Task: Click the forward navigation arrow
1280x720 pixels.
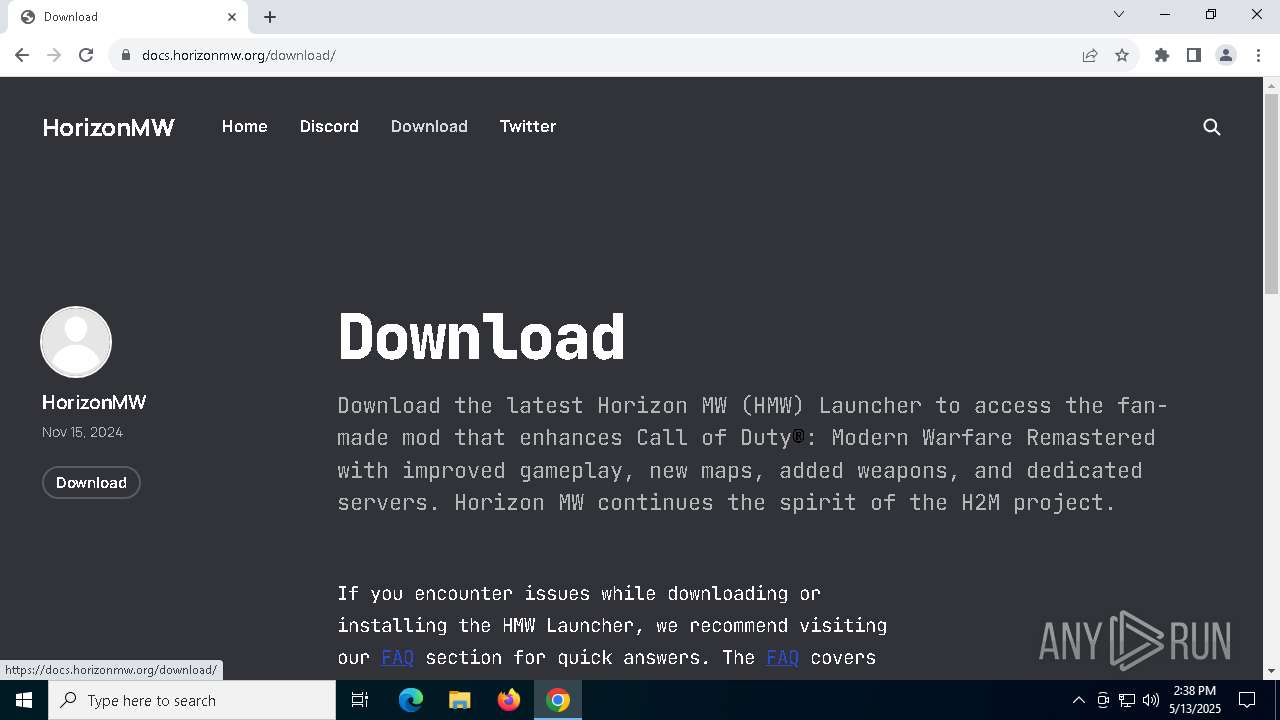Action: pyautogui.click(x=54, y=55)
